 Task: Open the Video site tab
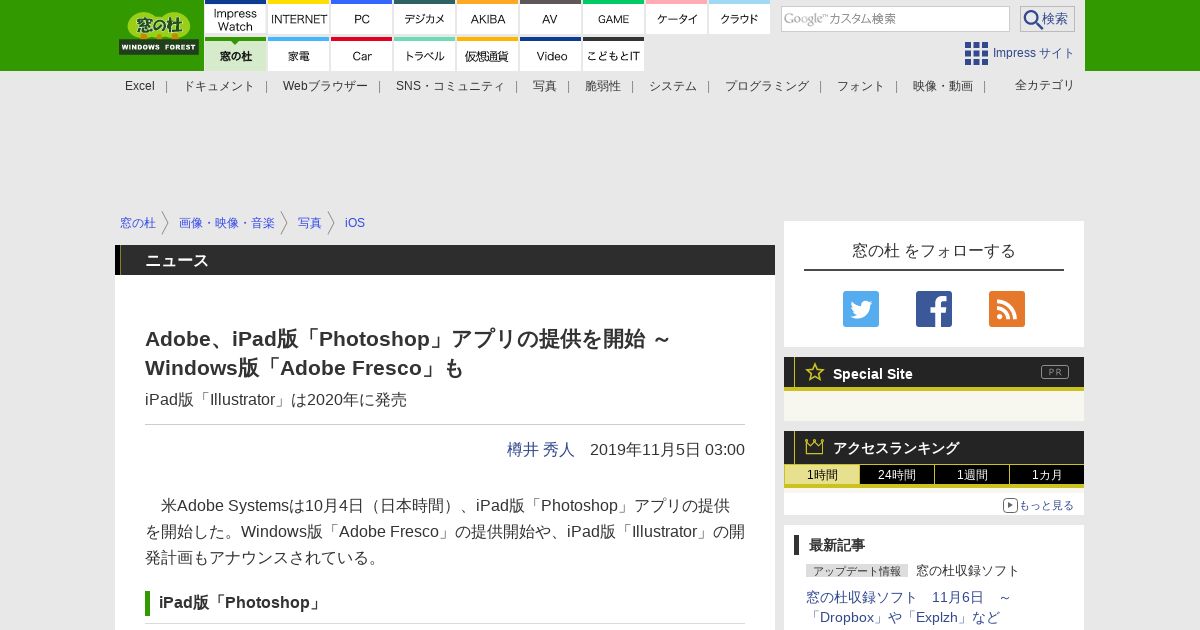click(550, 55)
